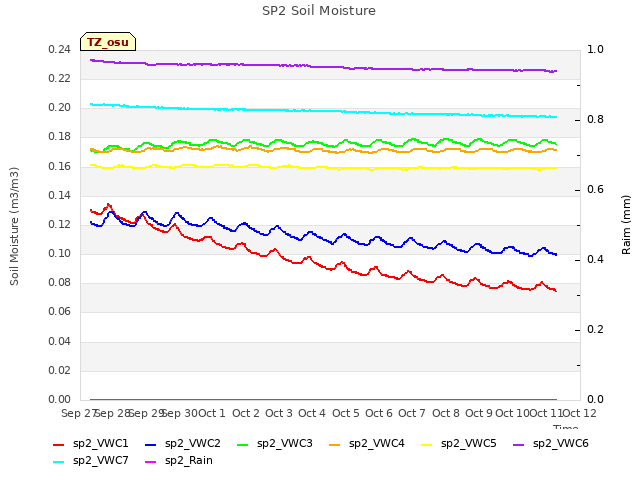Click the Oct 8 x-axis tick label
Screen dimensions: 640x480
(x=446, y=413)
